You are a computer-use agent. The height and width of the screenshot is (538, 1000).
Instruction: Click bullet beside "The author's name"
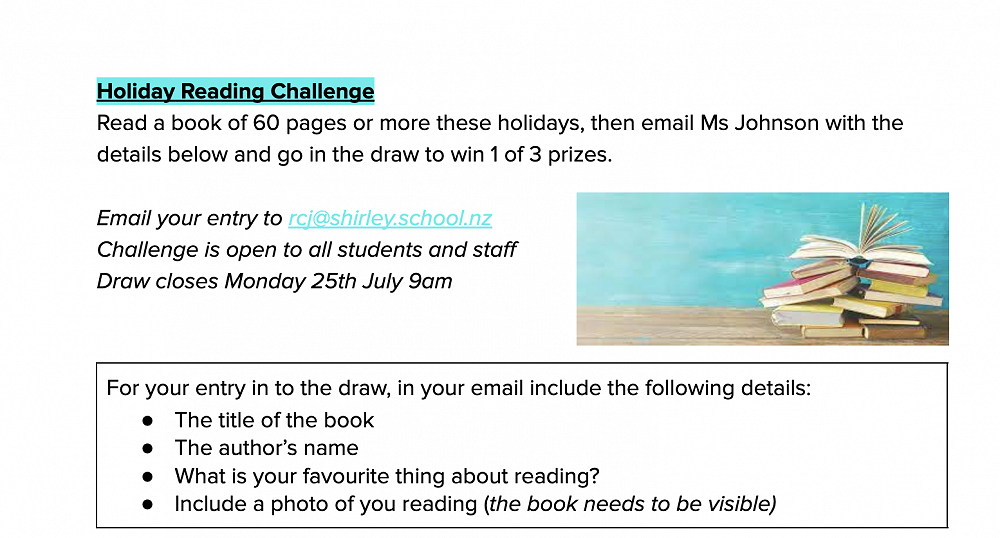coord(148,449)
